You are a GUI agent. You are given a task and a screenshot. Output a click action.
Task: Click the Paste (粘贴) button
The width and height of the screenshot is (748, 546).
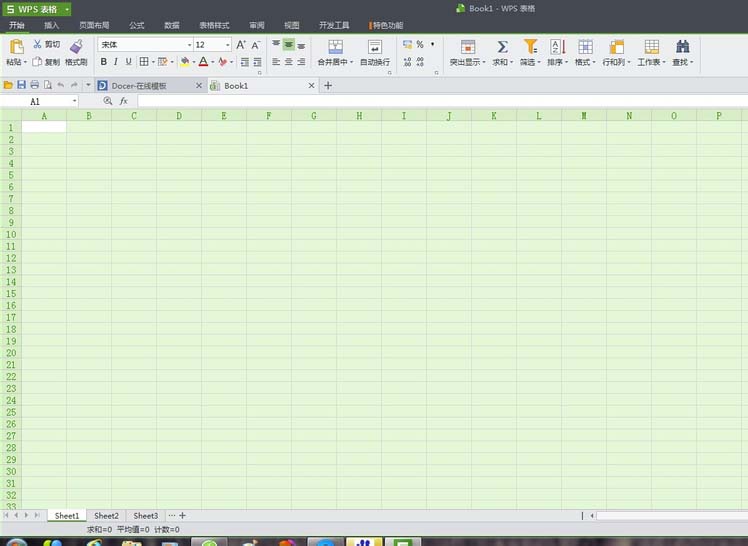16,52
